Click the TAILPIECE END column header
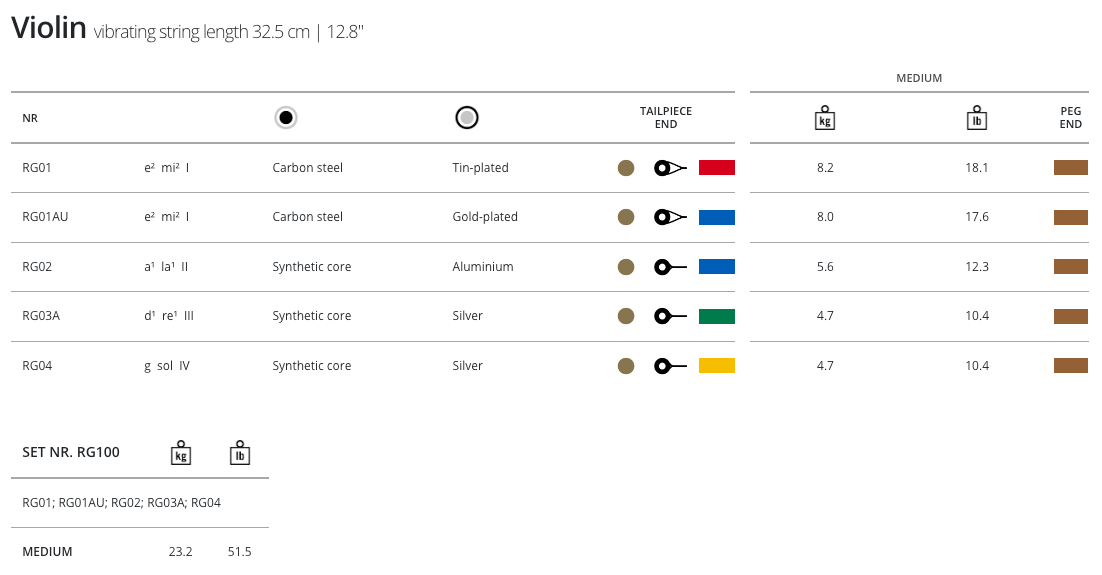Viewport: 1102px width, 575px height. (666, 118)
